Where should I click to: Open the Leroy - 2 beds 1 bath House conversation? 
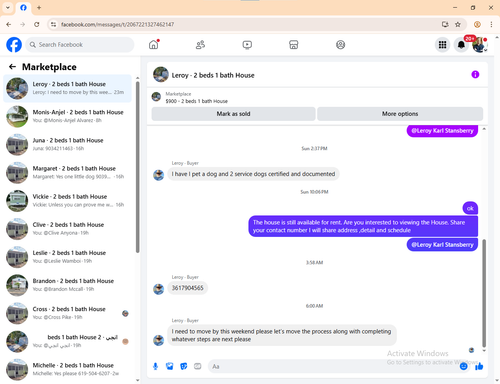point(67,88)
